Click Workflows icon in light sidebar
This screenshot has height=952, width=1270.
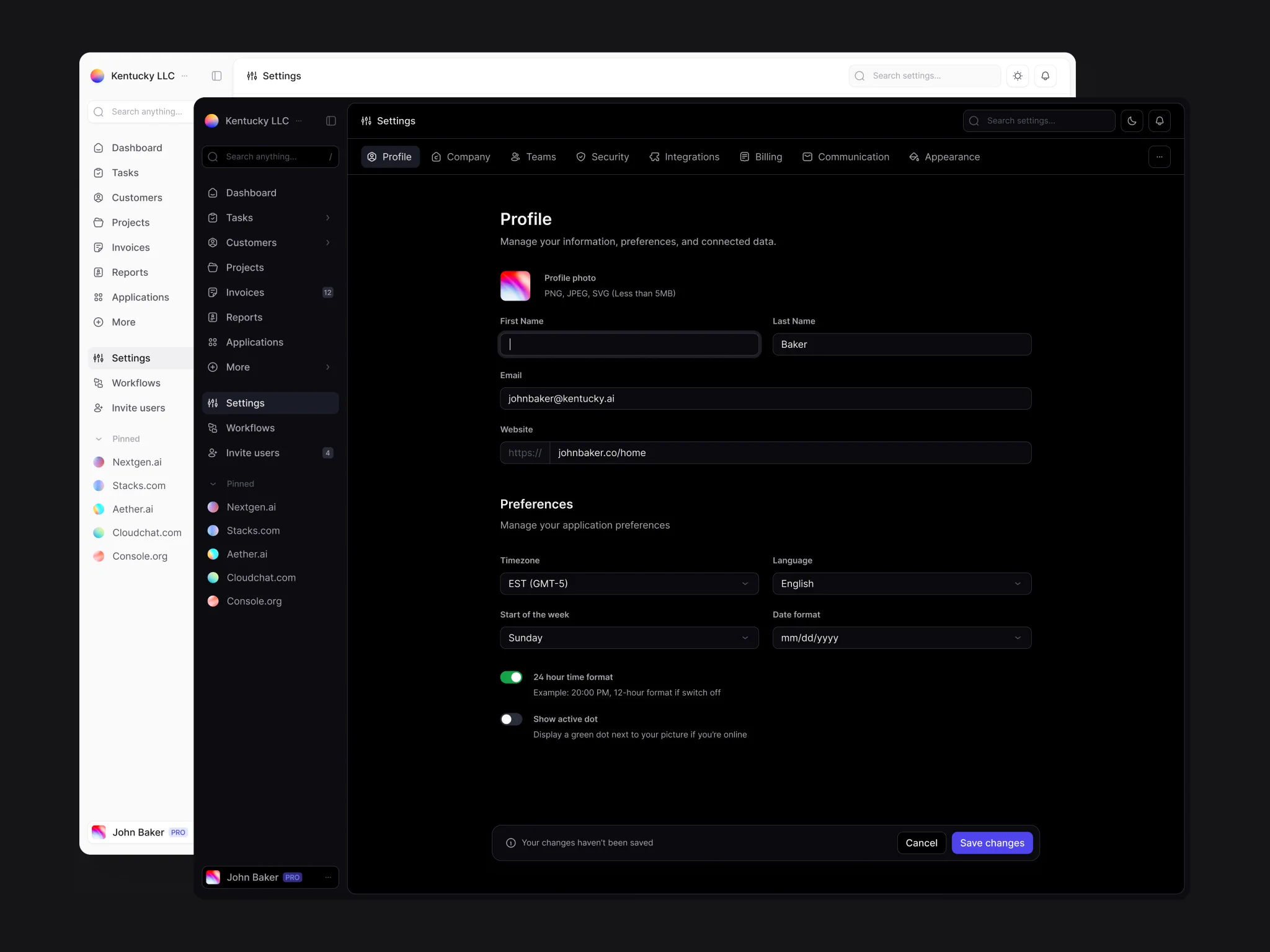(x=99, y=383)
